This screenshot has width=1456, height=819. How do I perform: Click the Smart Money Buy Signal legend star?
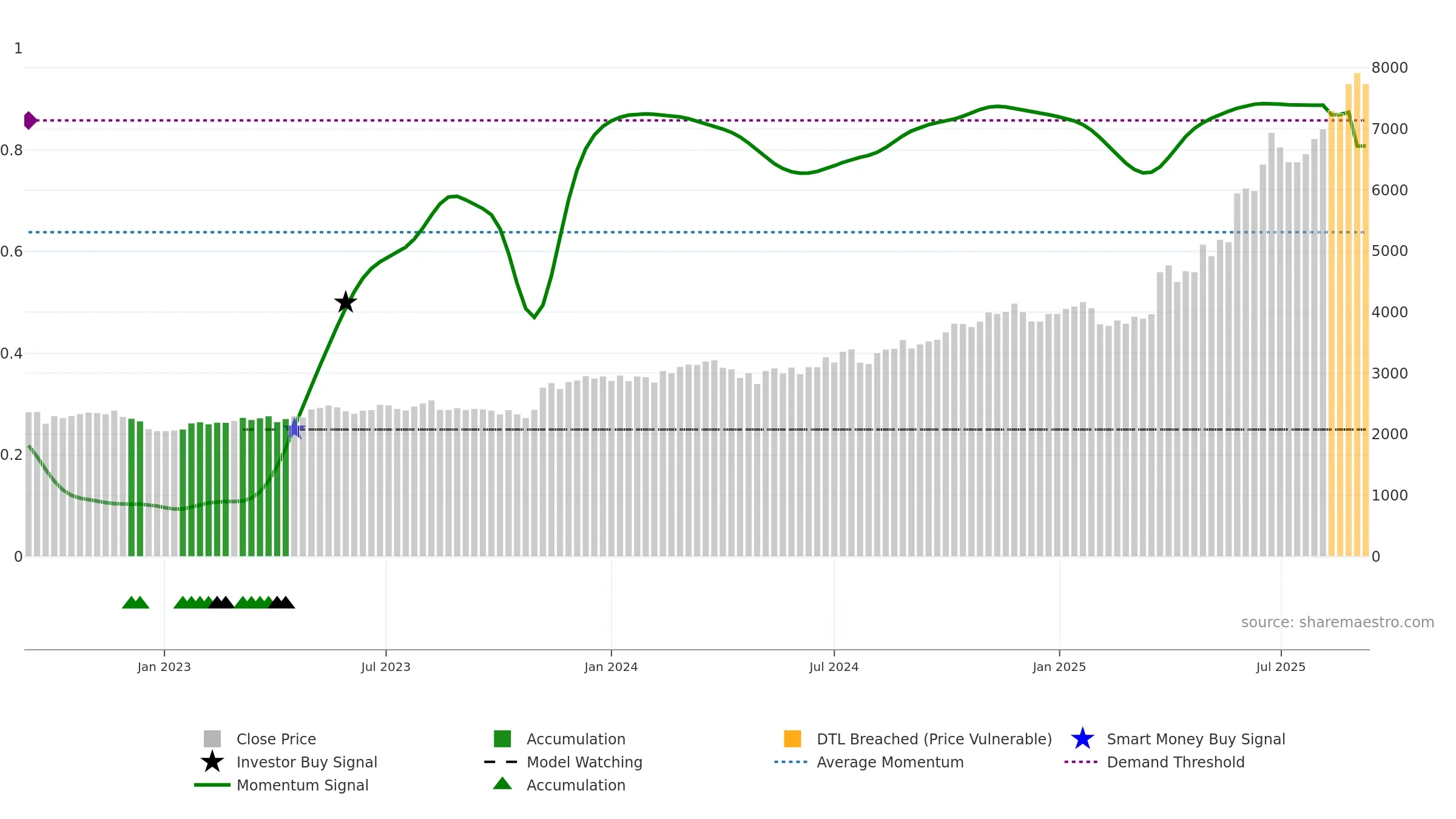(x=1082, y=739)
